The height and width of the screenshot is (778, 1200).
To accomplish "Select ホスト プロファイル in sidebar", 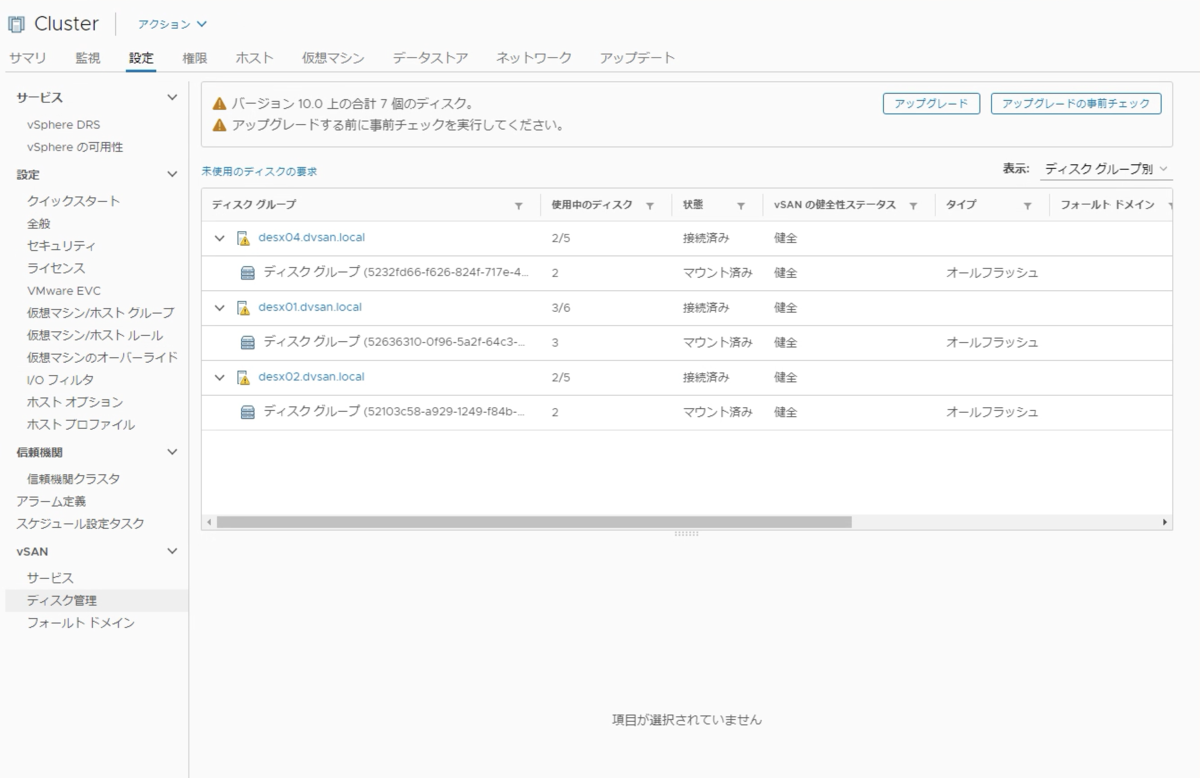I will tap(81, 424).
